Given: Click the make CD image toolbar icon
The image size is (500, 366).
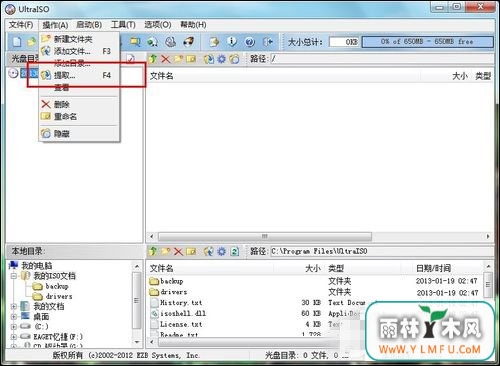Looking at the screenshot, I should coord(153,42).
